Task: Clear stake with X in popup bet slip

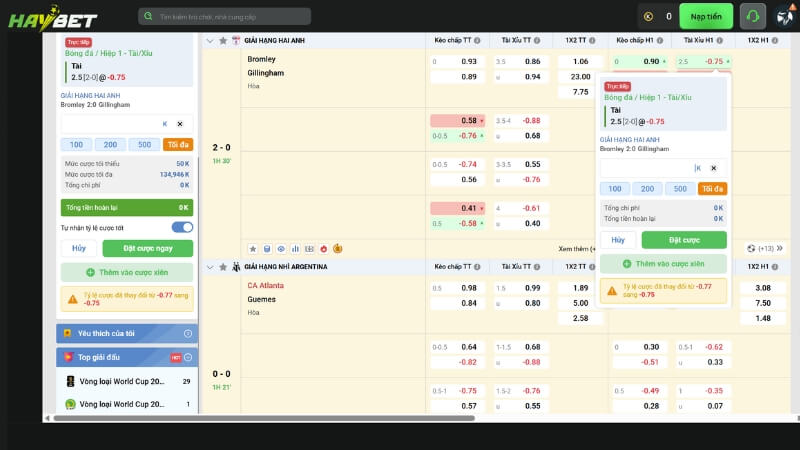Action: click(x=713, y=168)
